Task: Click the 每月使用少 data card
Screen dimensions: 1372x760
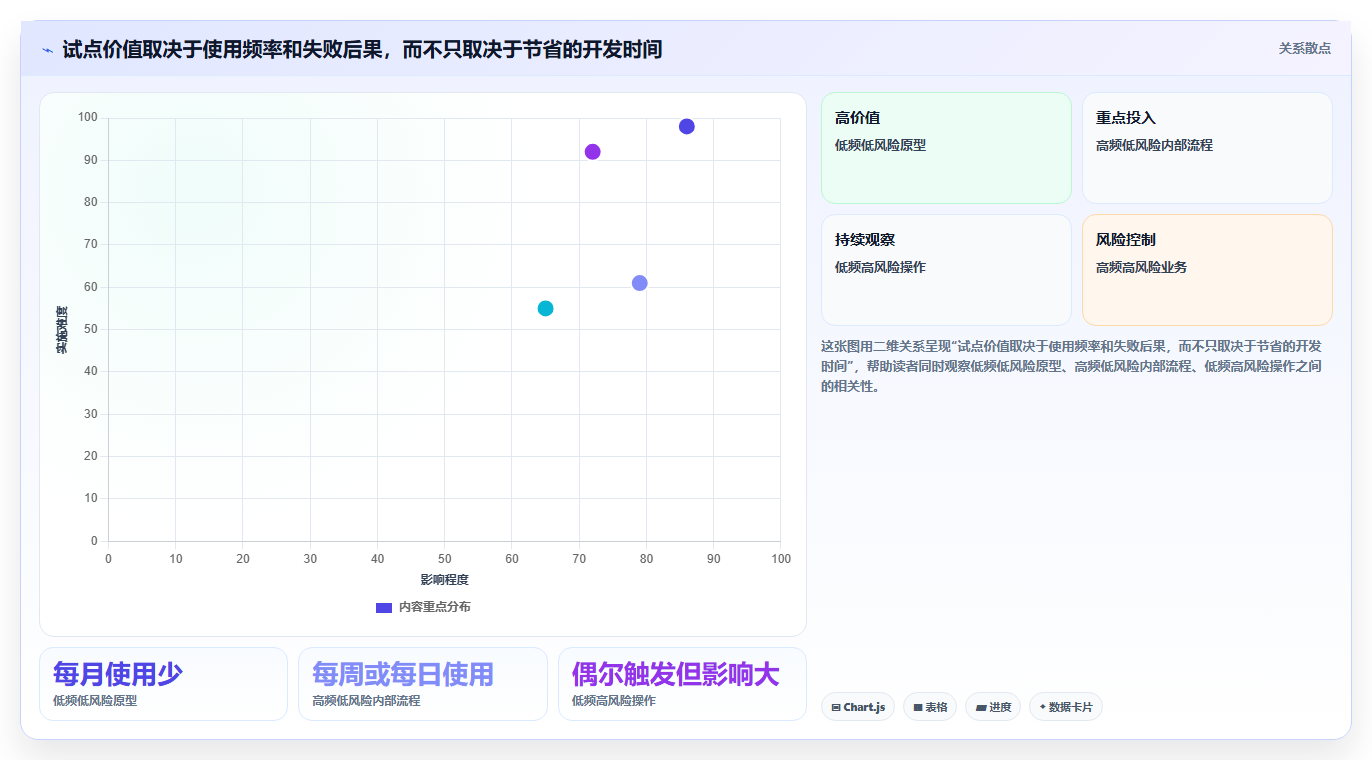Action: pyautogui.click(x=163, y=684)
